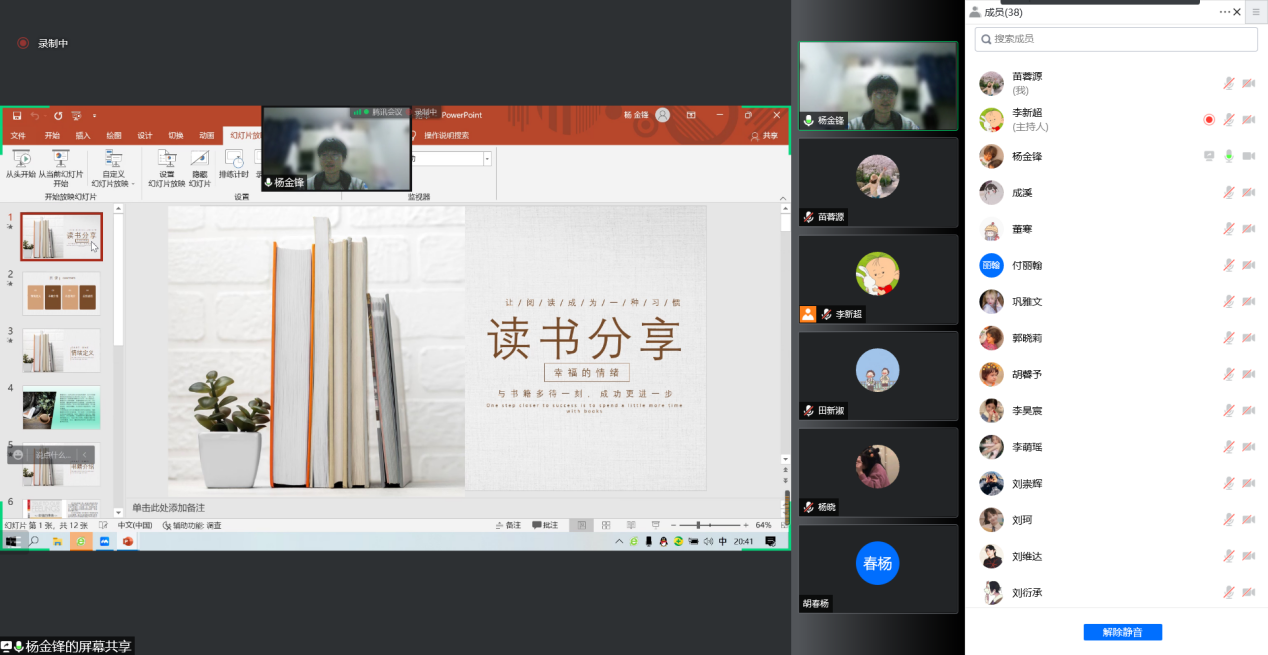The image size is (1268, 655).
Task: Click the 胡春杨 participant tile
Action: pos(878,569)
